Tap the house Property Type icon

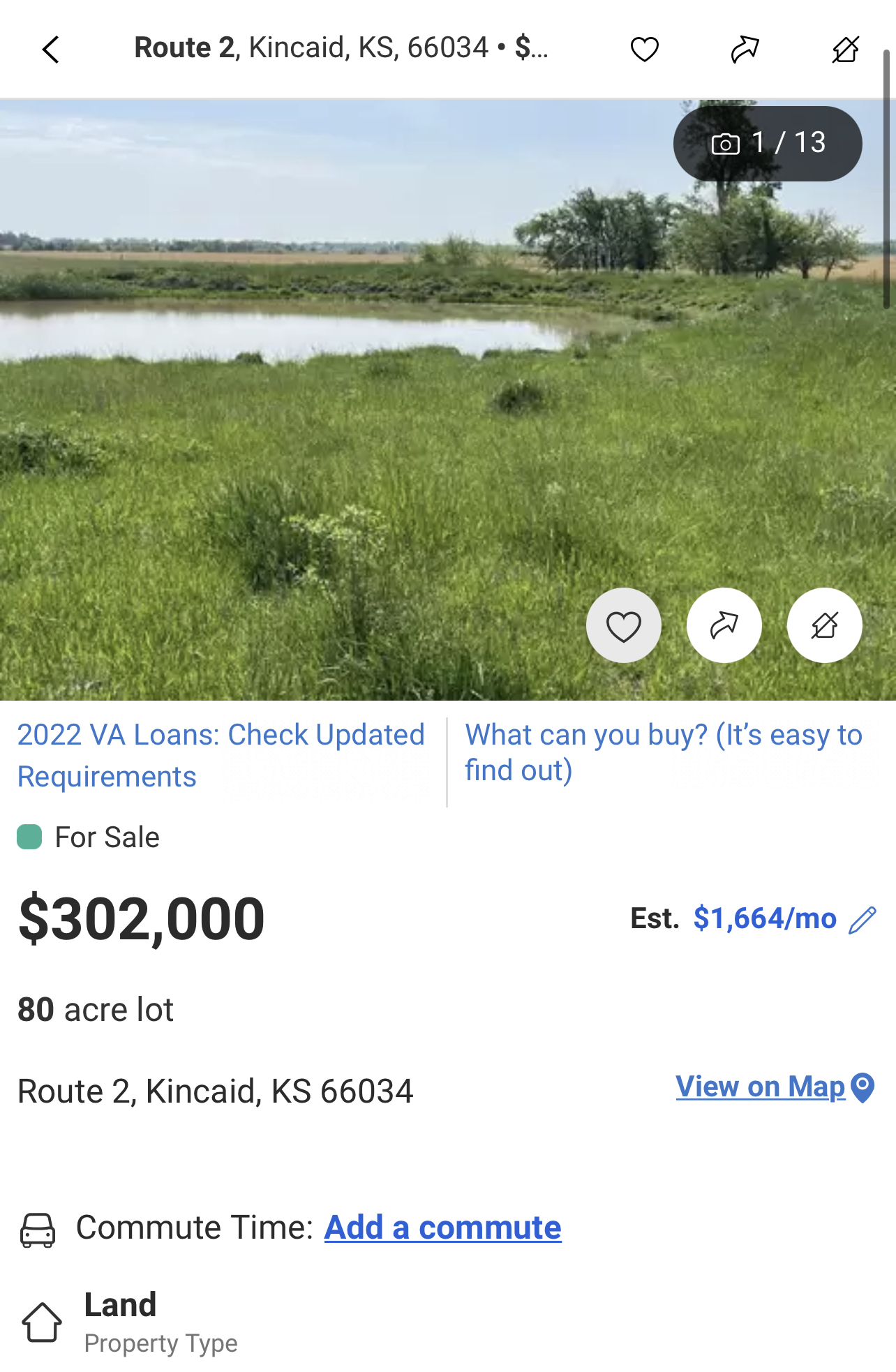tap(42, 1322)
